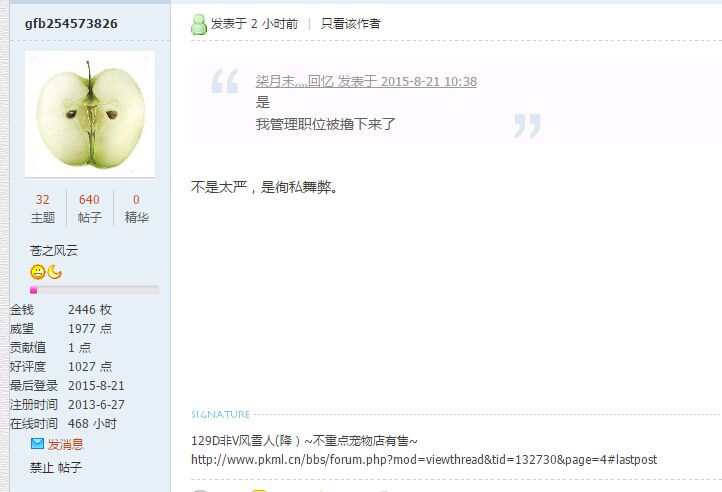
Task: Click the green user icon beside post time
Action: pos(199,24)
